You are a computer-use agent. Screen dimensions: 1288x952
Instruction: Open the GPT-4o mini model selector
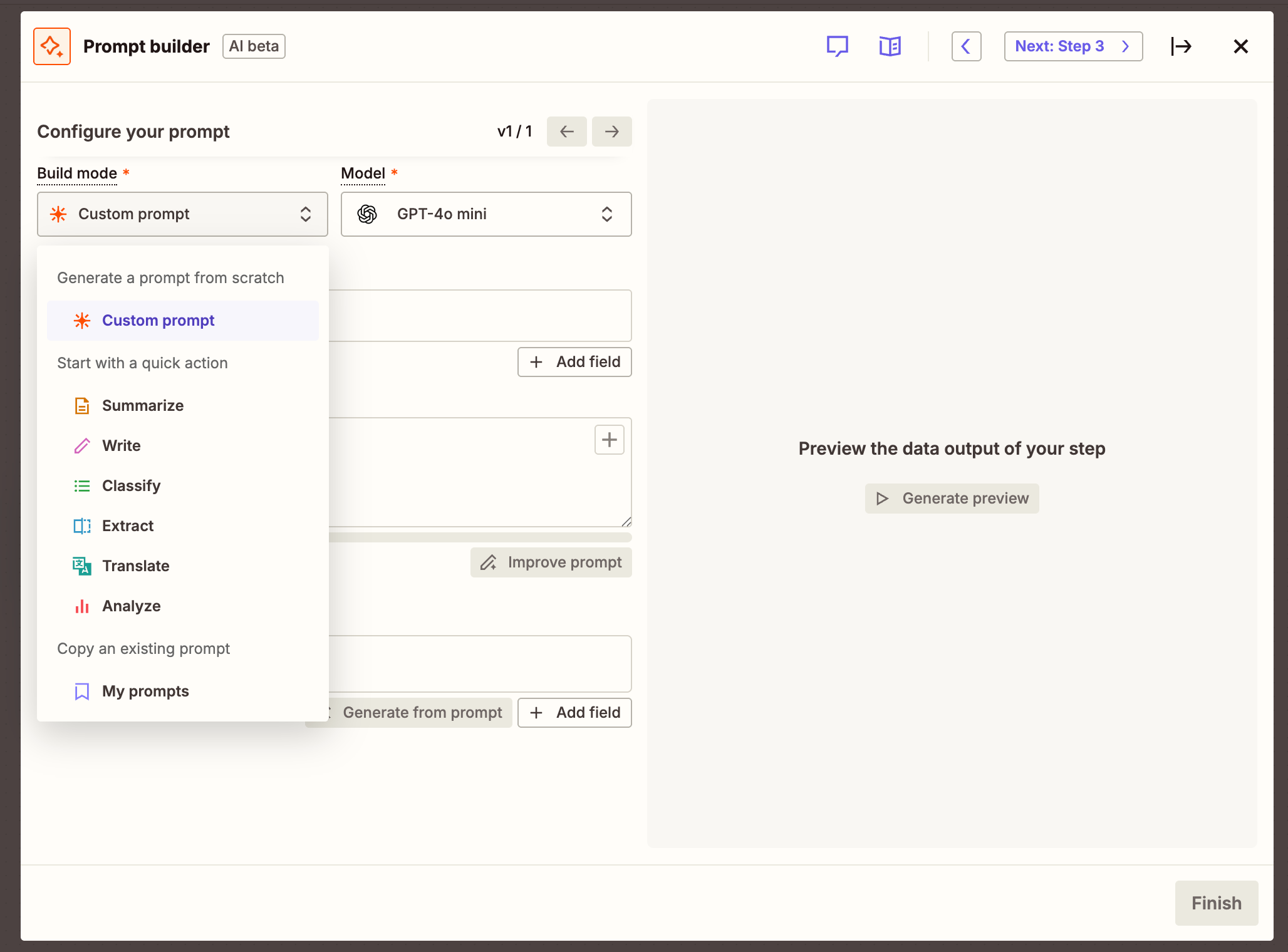pyautogui.click(x=486, y=214)
